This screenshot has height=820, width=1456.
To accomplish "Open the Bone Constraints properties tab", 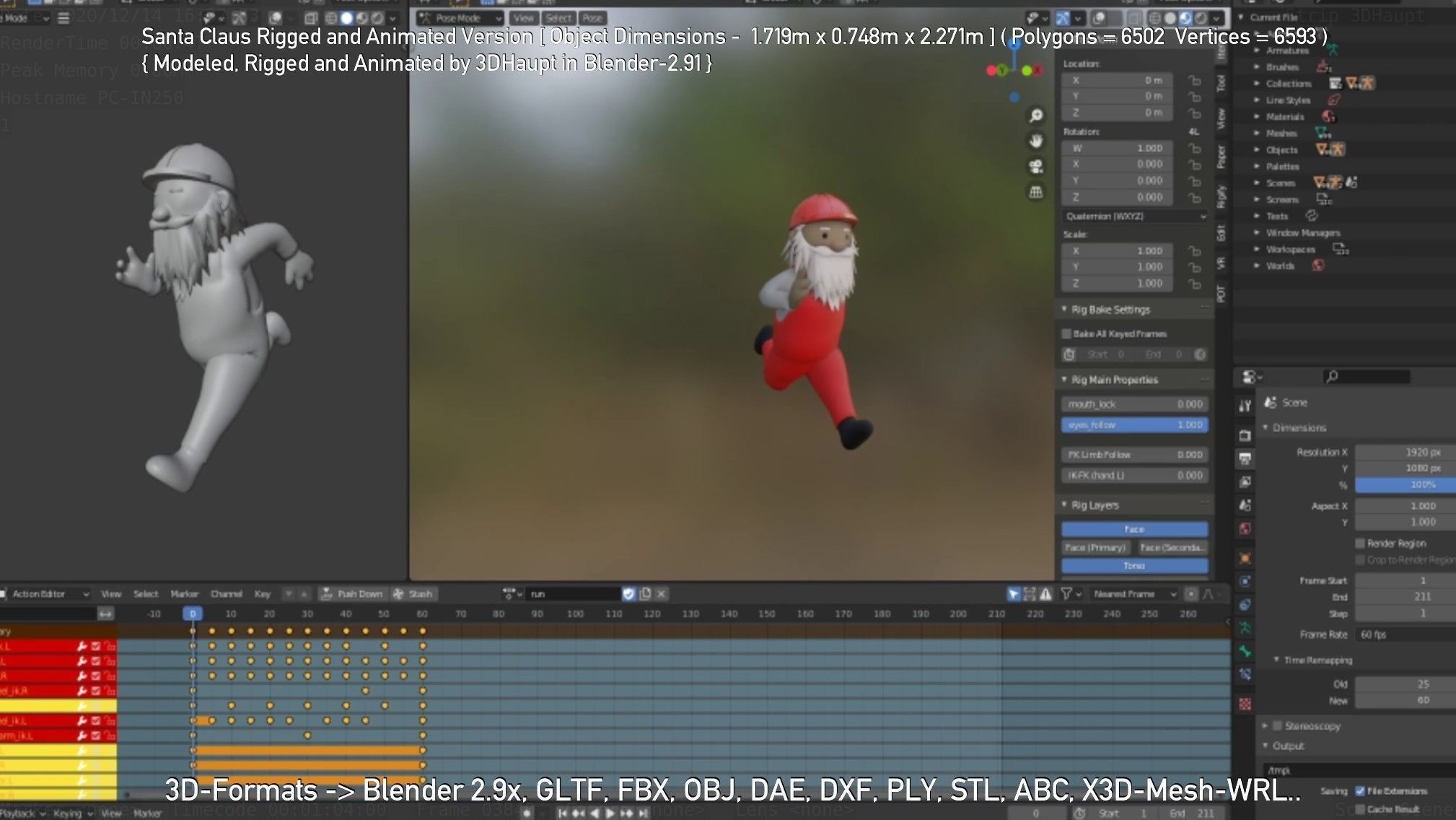I will point(1245,675).
